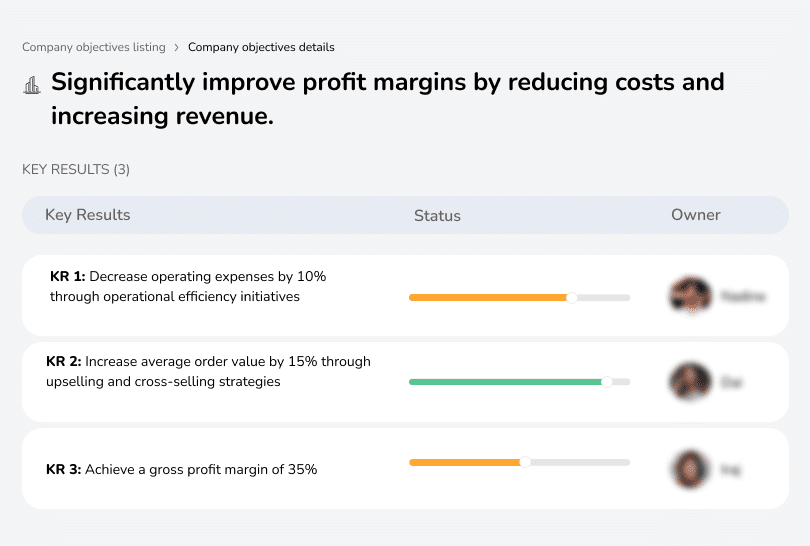Open KR 2 Increase average order value row

click(405, 382)
